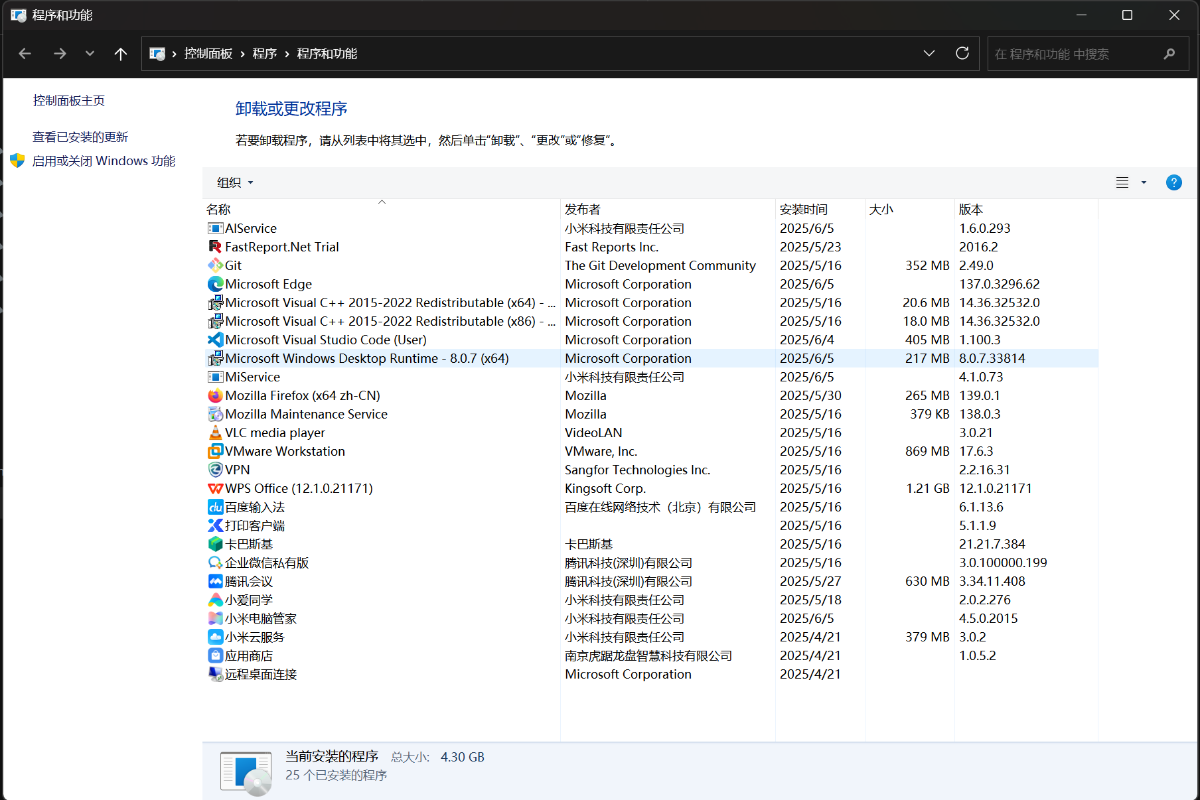
Task: Open 启用或关闭 Windows 功能 link
Action: tap(104, 161)
